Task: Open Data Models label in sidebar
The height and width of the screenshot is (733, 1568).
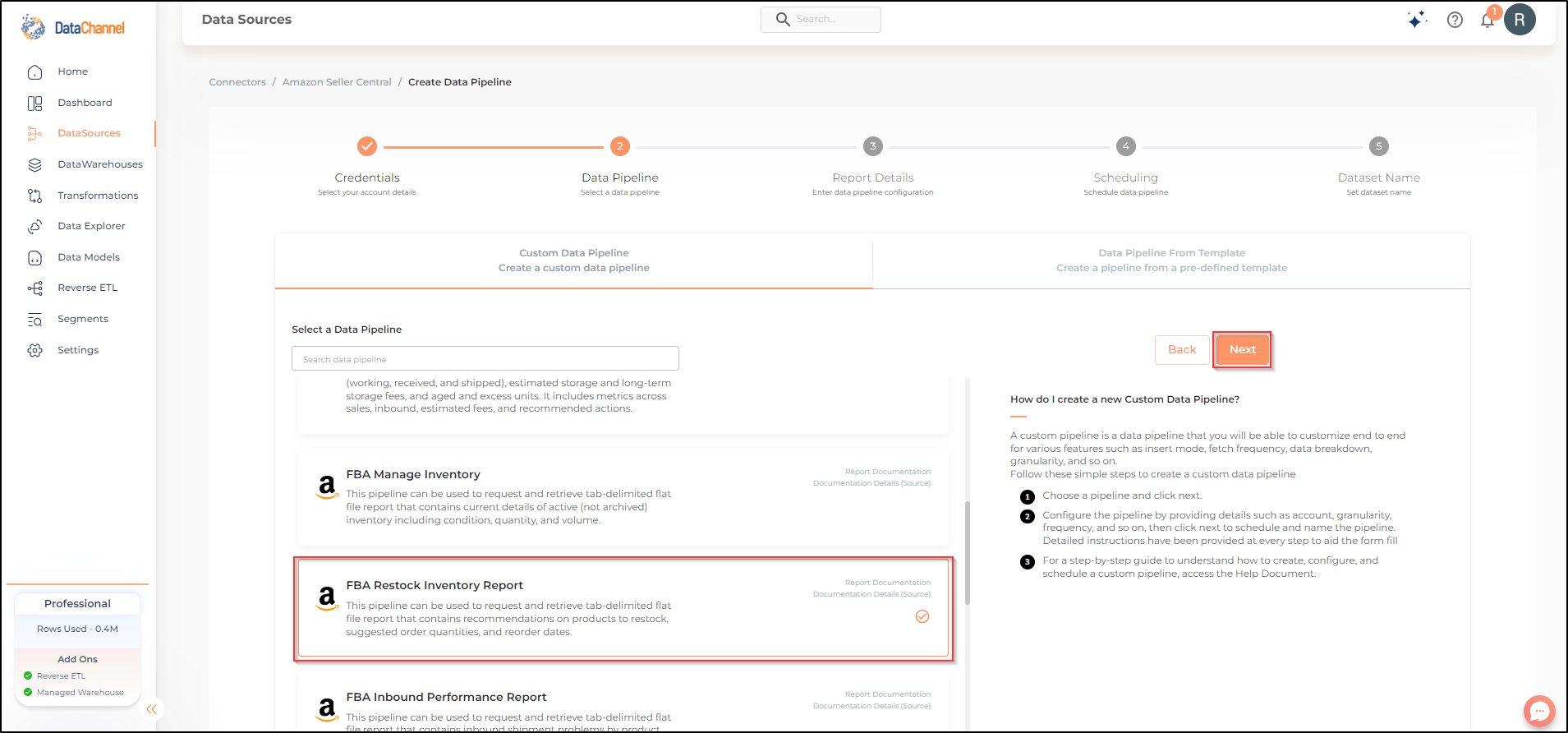Action: tap(89, 257)
